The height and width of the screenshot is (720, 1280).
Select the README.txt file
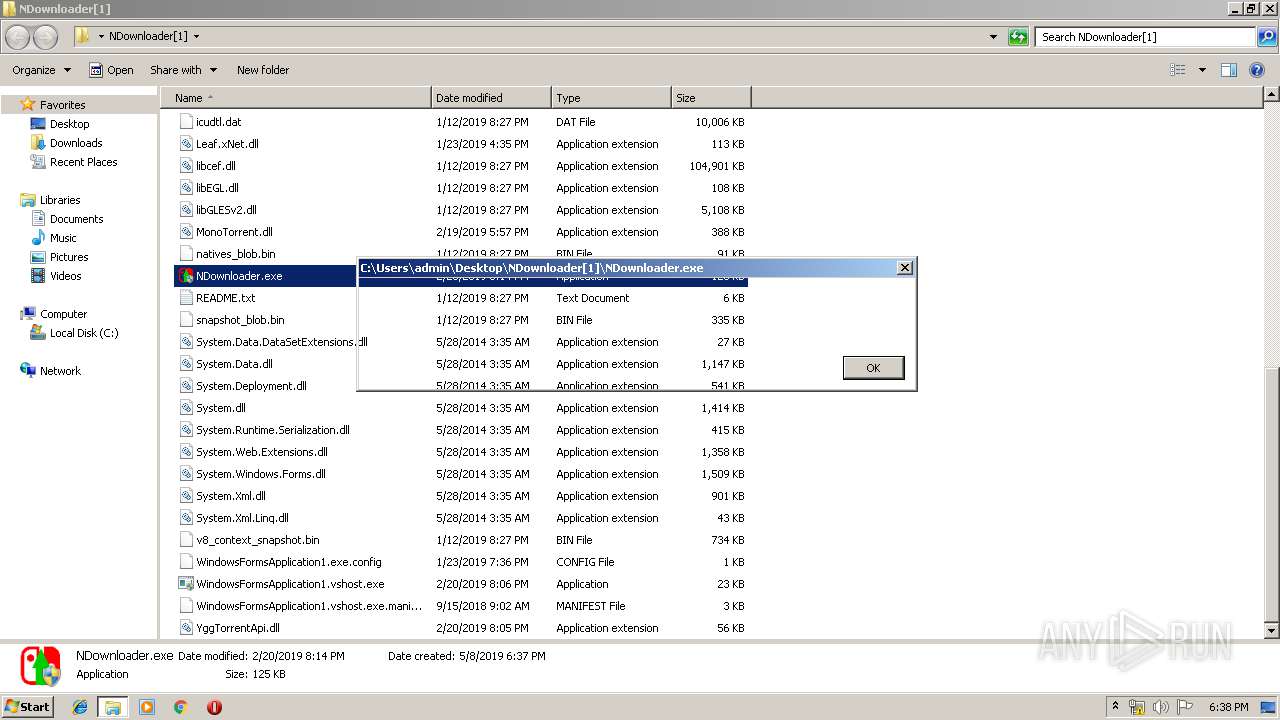[225, 298]
